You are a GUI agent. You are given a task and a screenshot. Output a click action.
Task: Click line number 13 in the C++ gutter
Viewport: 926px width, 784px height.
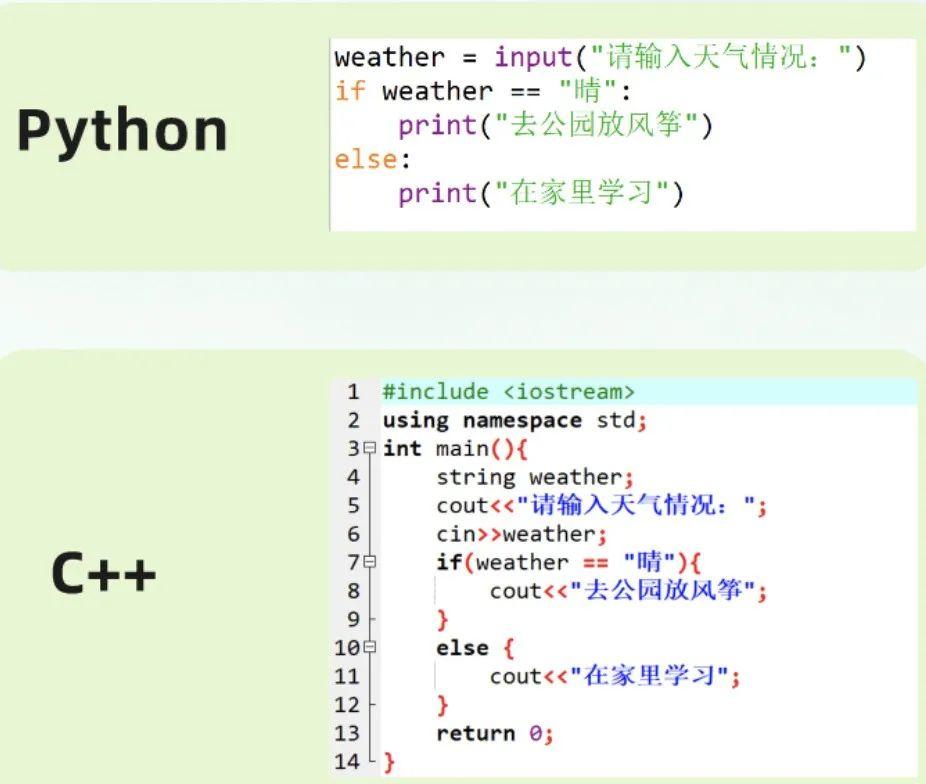click(x=347, y=733)
